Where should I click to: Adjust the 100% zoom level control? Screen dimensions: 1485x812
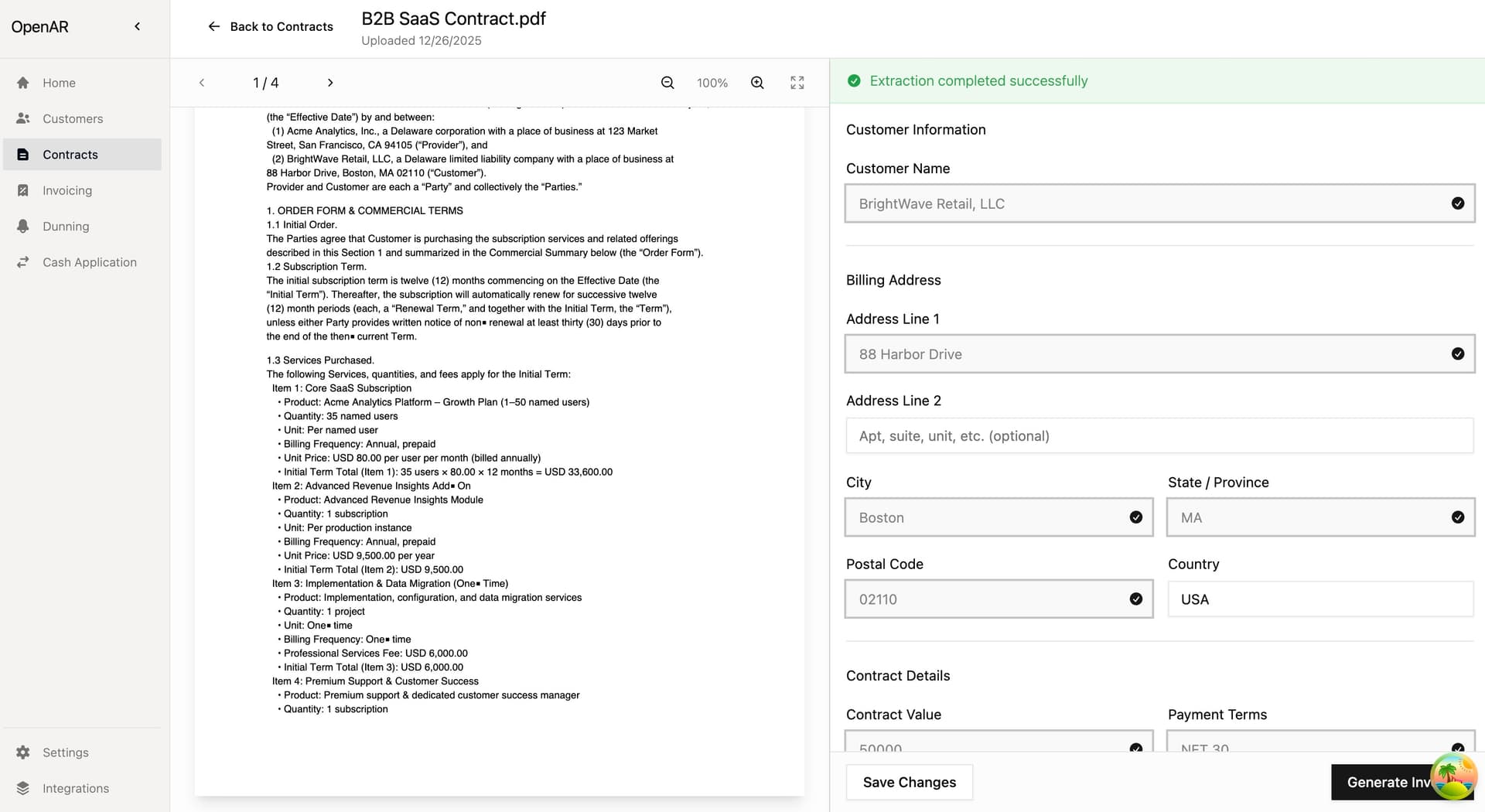tap(712, 82)
